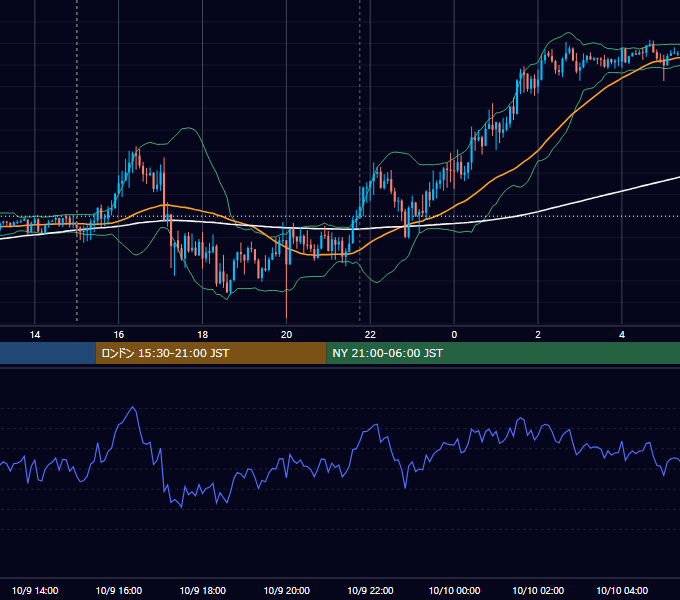Click the NY 21:00-06:00 JST session bar

point(503,353)
